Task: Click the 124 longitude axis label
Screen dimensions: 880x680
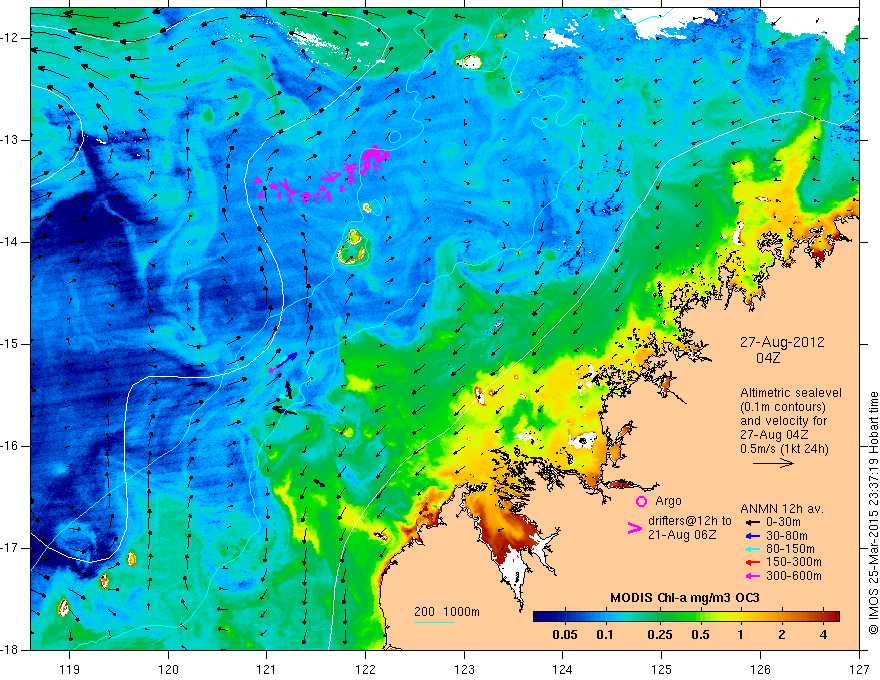Action: pos(563,669)
